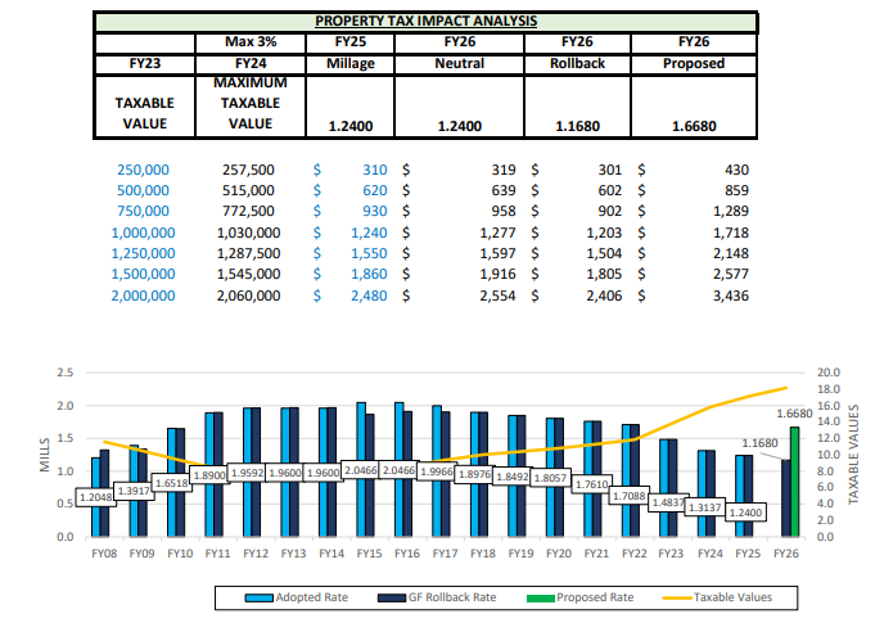Click the 1,805 rollback tax amount
This screenshot has height=641, width=875.
[x=604, y=274]
